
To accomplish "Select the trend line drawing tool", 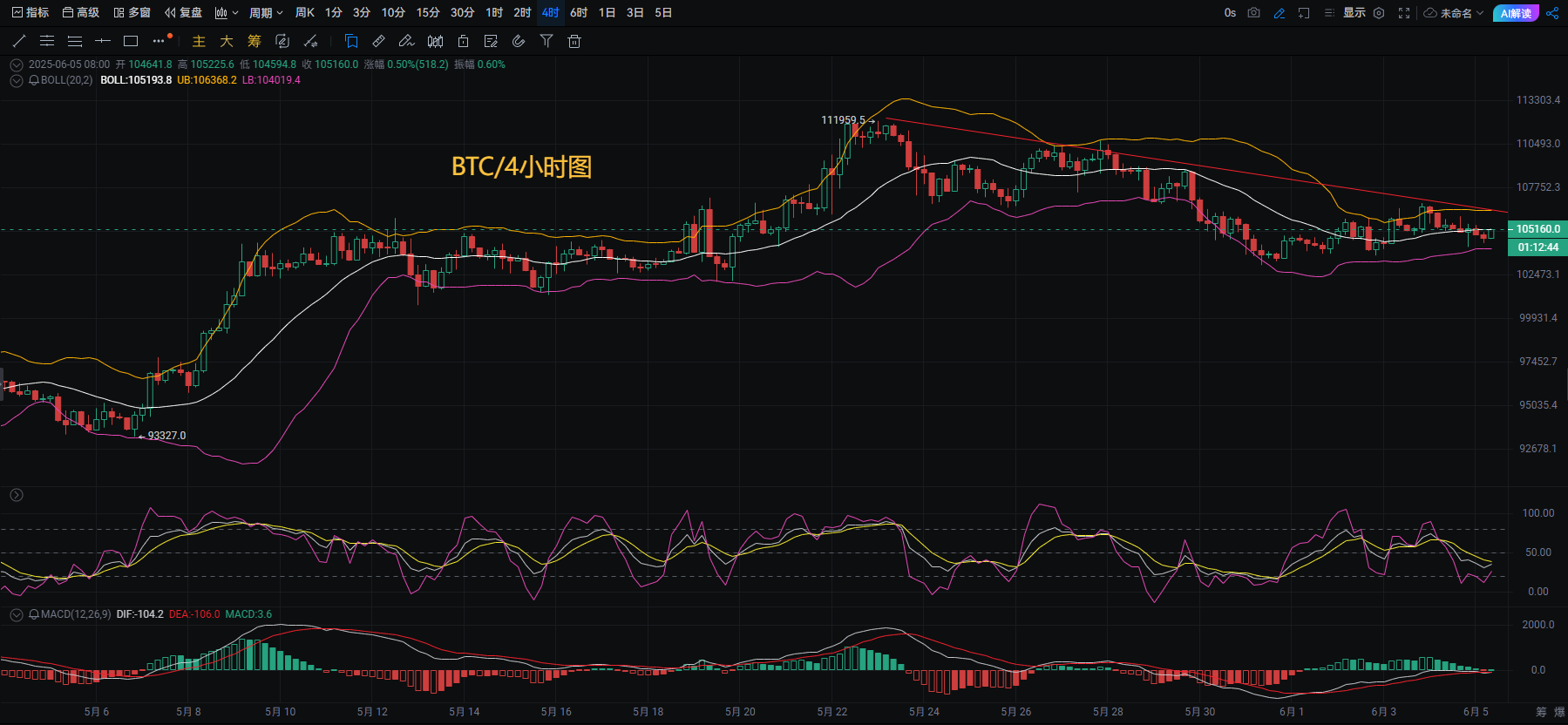I will (x=19, y=41).
